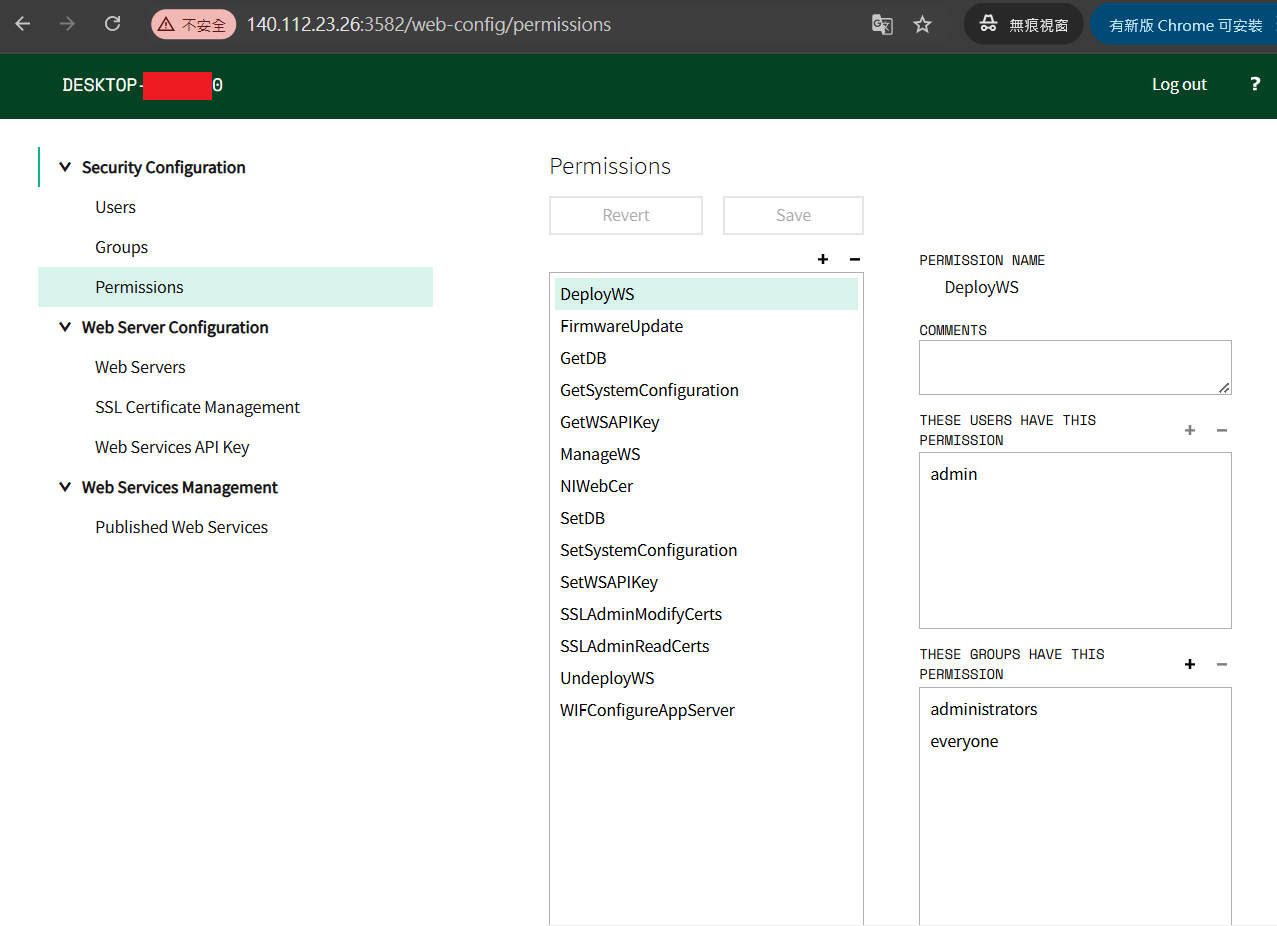Select the NIWebCer permission
Viewport: 1277px width, 926px height.
coord(706,486)
